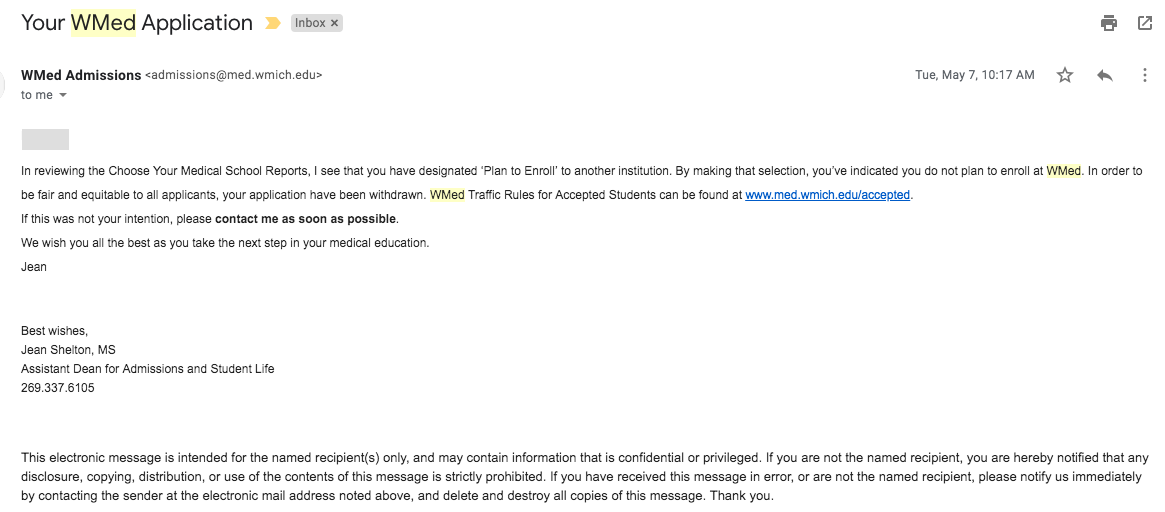
Task: Print this email with the printer icon
Action: 1108,23
